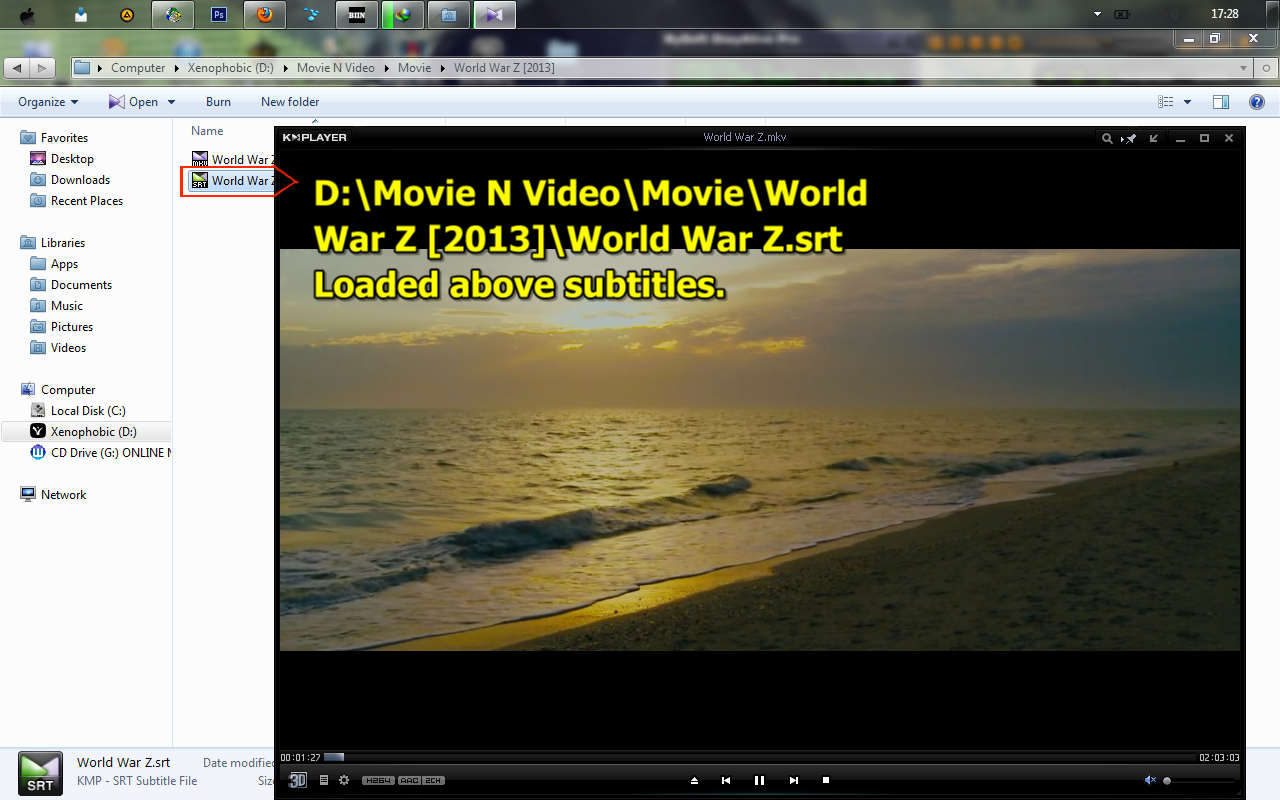Open the Apple logo start button
This screenshot has width=1280, height=800.
(x=28, y=15)
